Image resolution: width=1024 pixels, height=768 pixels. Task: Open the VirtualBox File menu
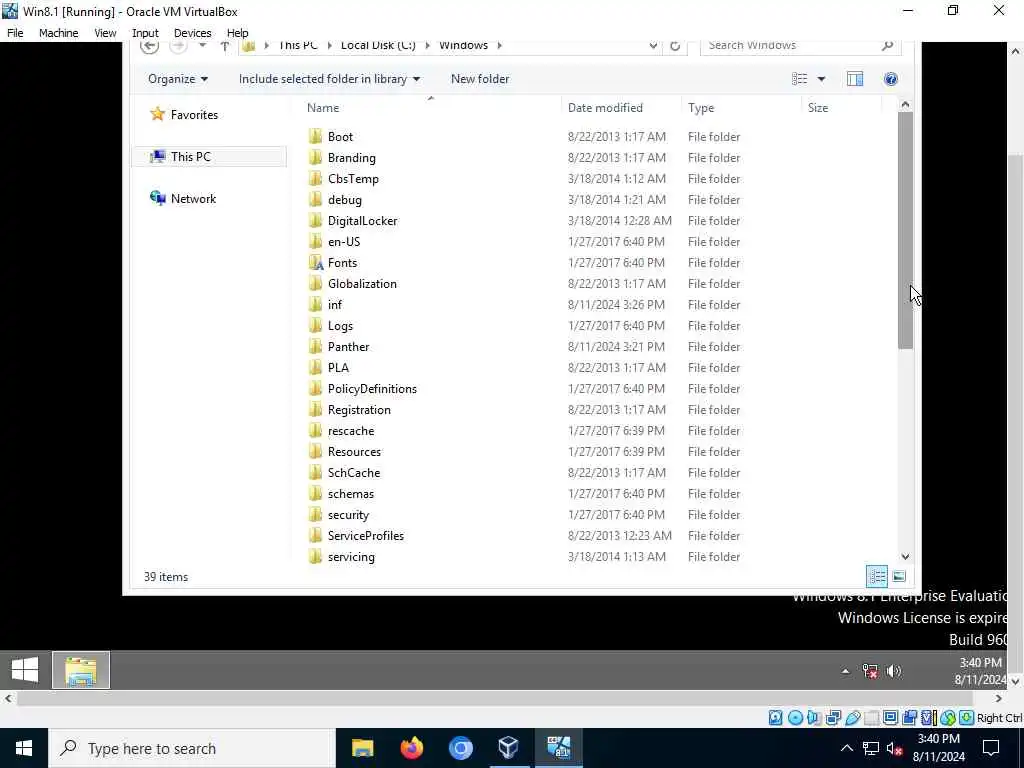click(x=15, y=33)
